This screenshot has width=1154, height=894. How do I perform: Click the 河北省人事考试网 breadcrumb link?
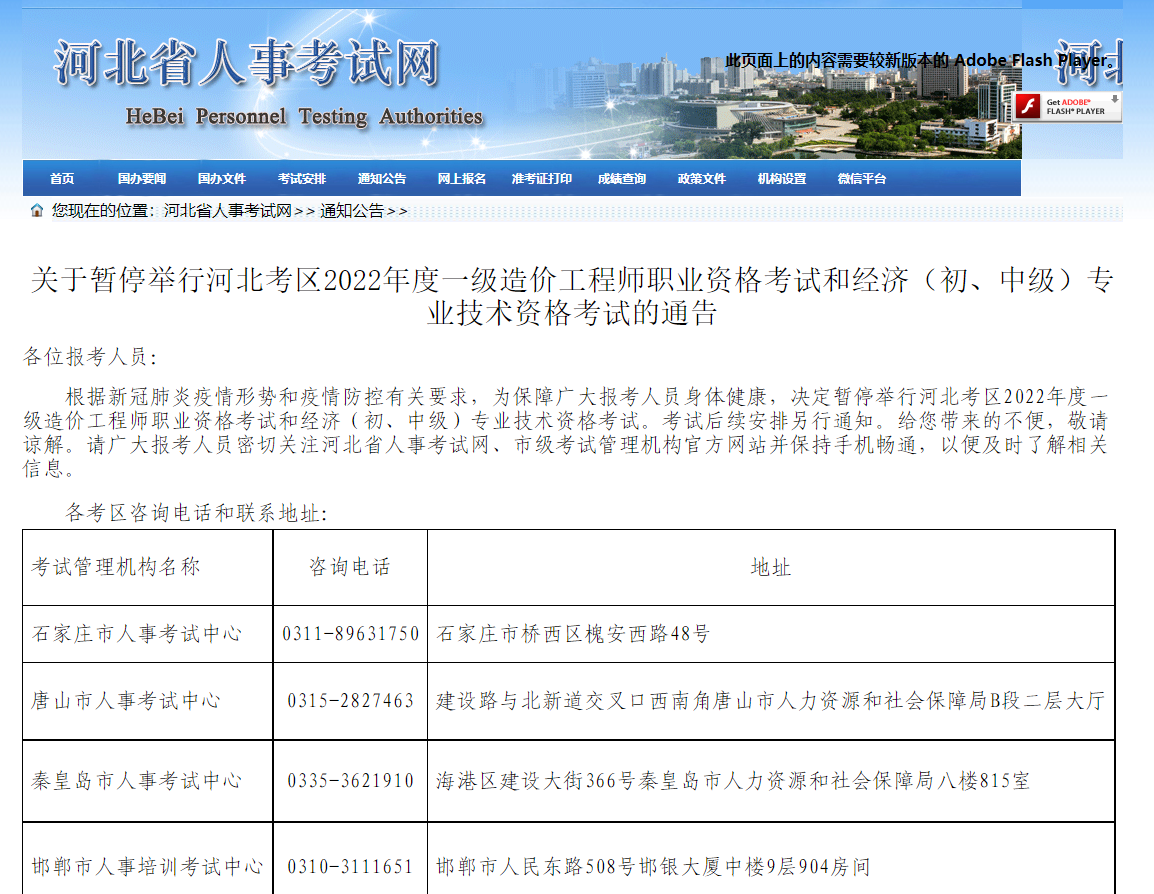click(227, 211)
